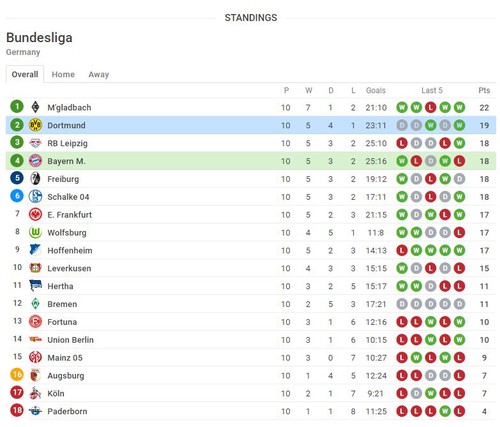
Task: Click the Hertha flag logo
Action: (35, 286)
